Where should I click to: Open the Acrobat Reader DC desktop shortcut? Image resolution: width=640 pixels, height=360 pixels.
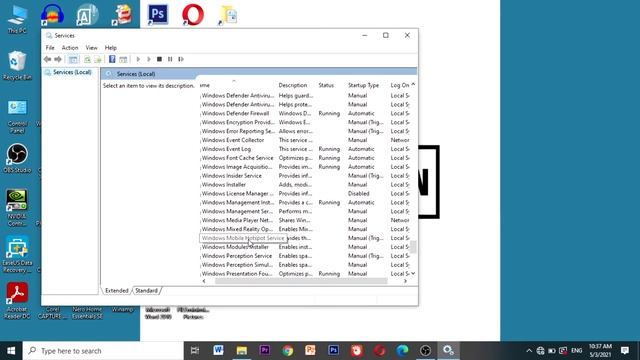(17, 300)
